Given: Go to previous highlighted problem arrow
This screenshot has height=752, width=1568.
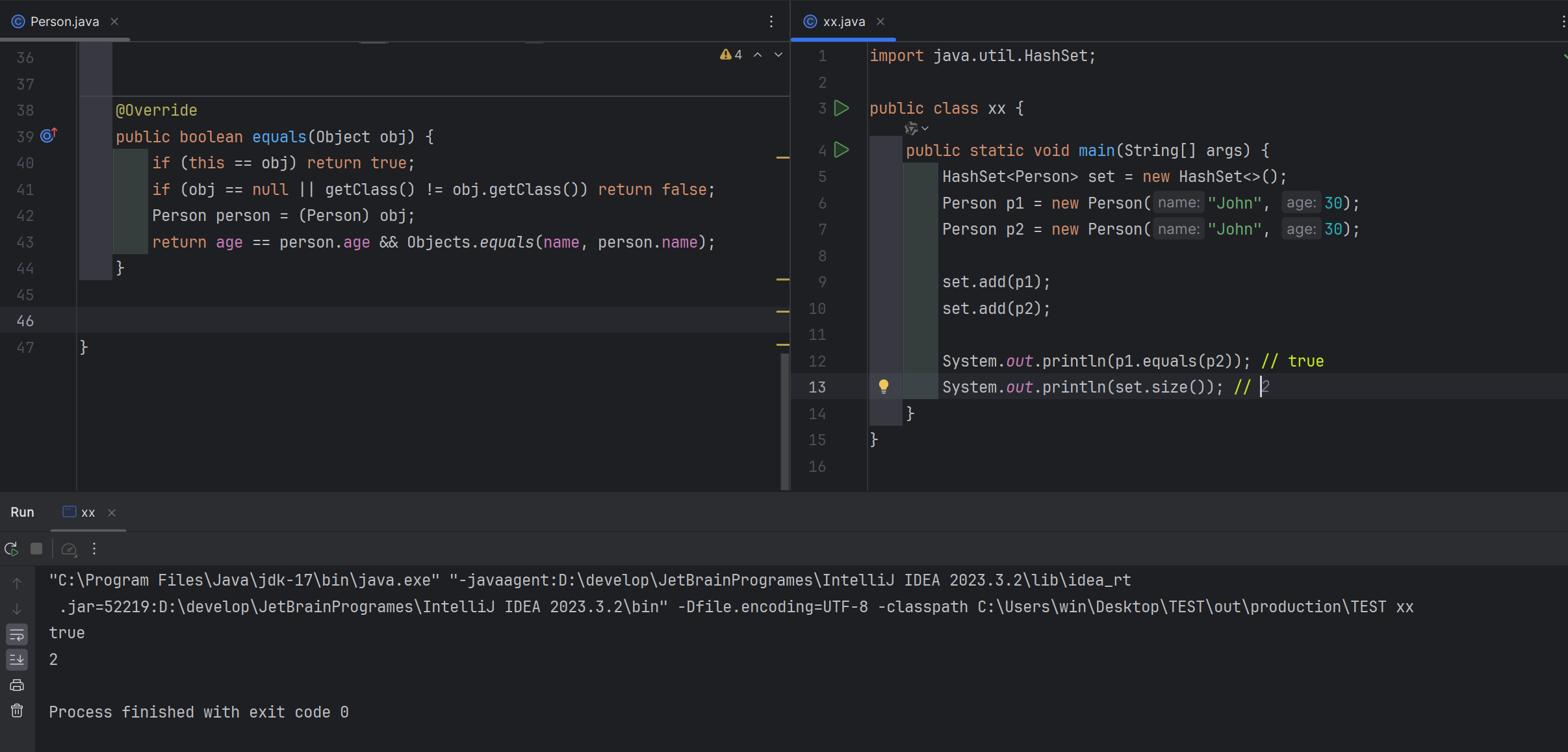Looking at the screenshot, I should pyautogui.click(x=758, y=55).
